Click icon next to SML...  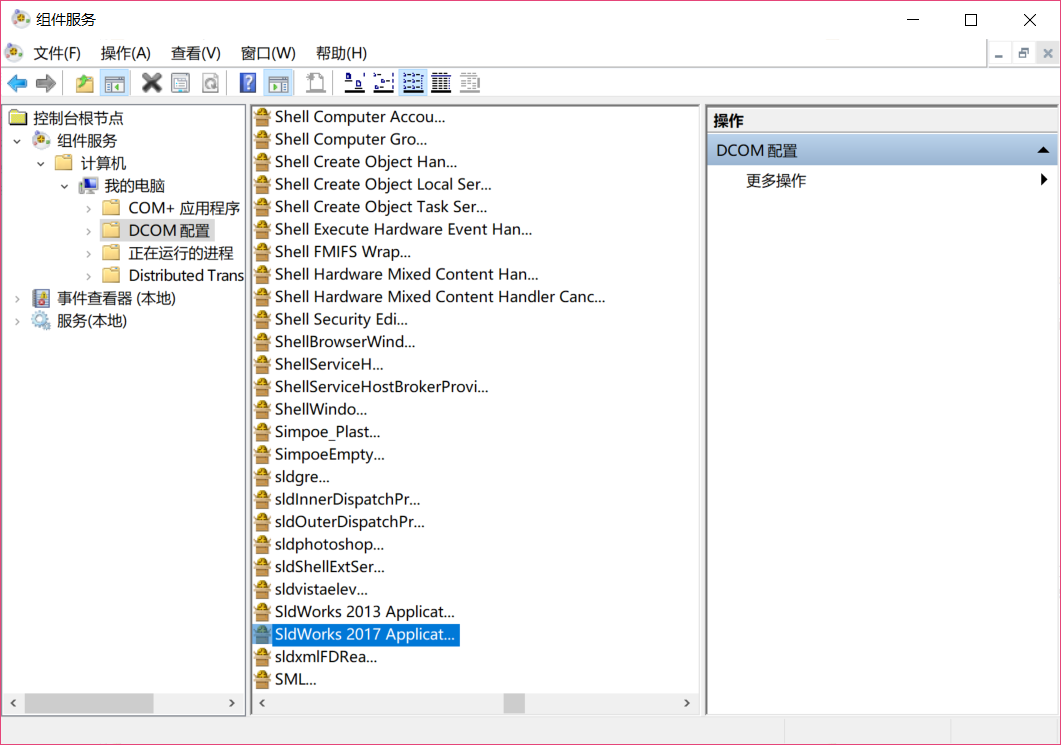pyautogui.click(x=263, y=679)
